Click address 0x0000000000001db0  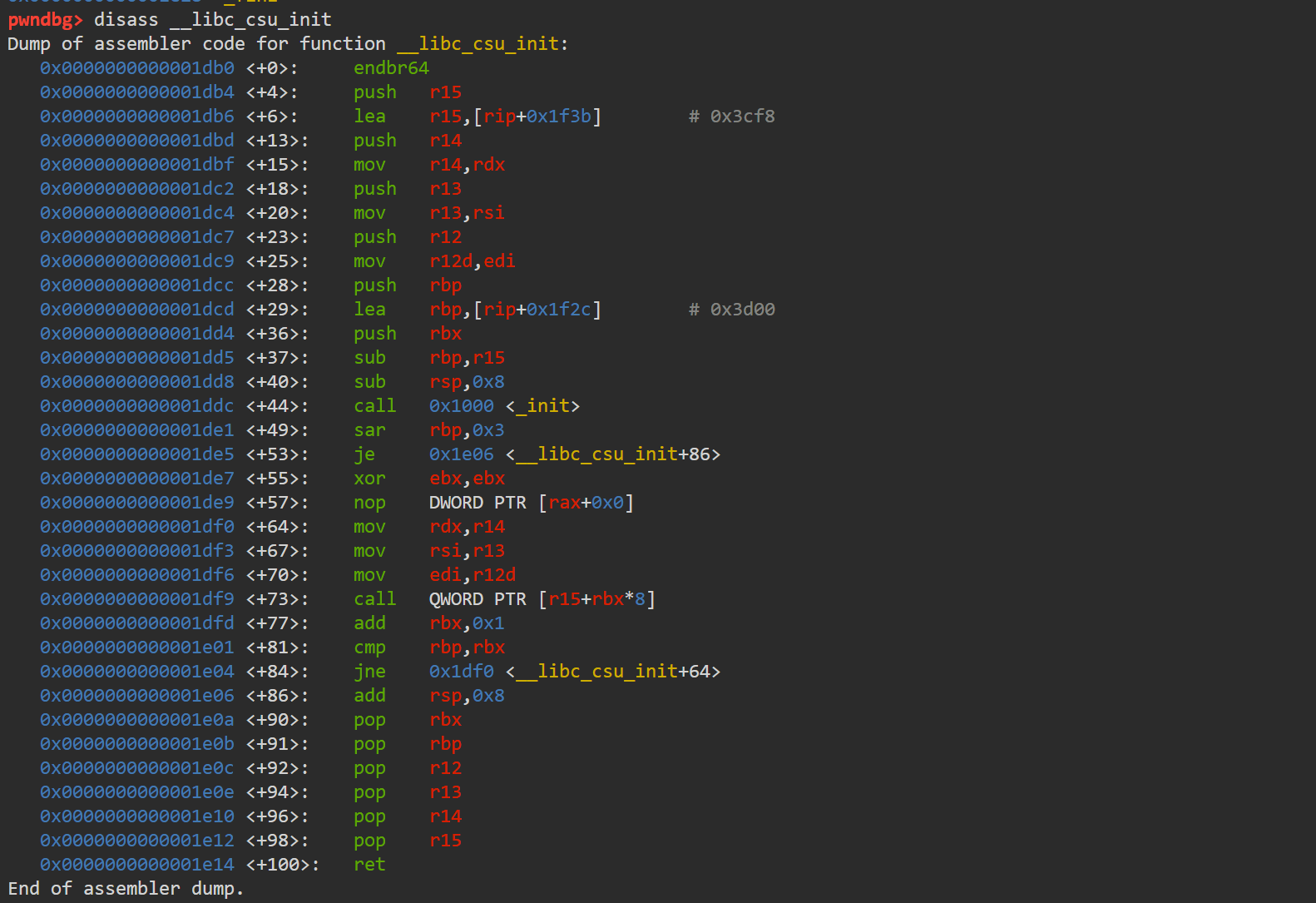pyautogui.click(x=137, y=67)
